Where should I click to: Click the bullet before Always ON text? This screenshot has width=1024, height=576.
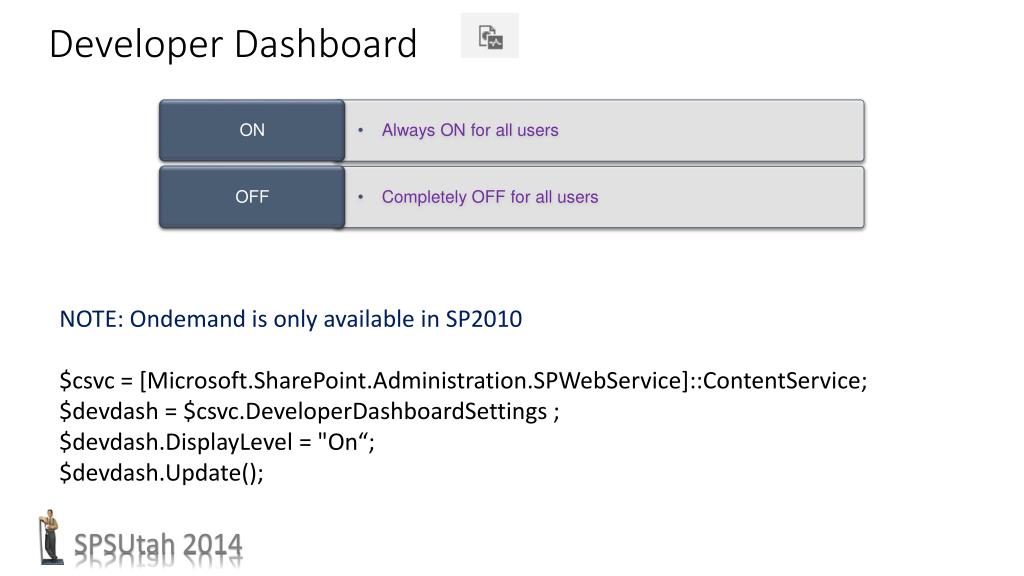(x=360, y=130)
